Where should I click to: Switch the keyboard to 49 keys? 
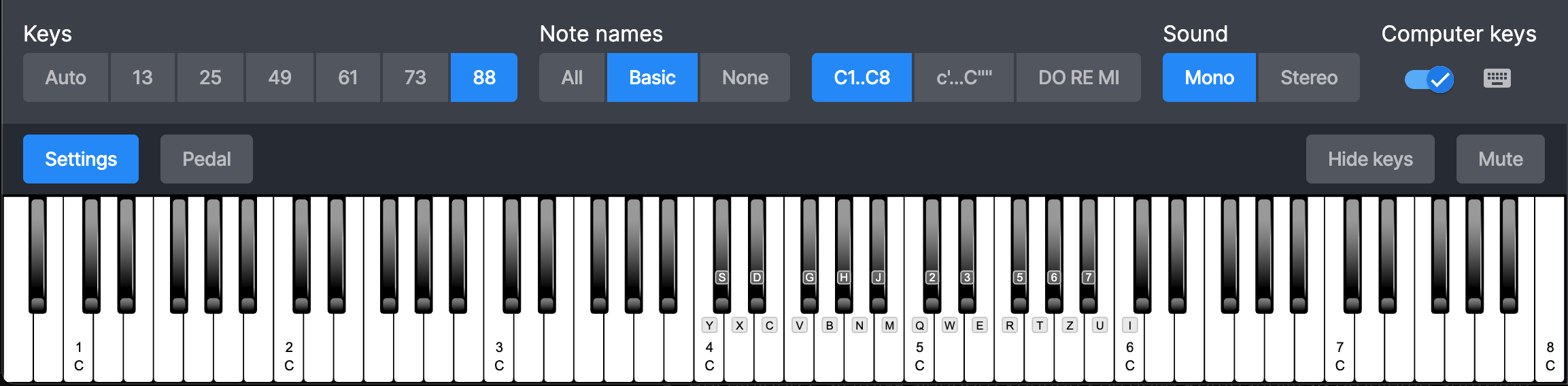click(x=279, y=77)
